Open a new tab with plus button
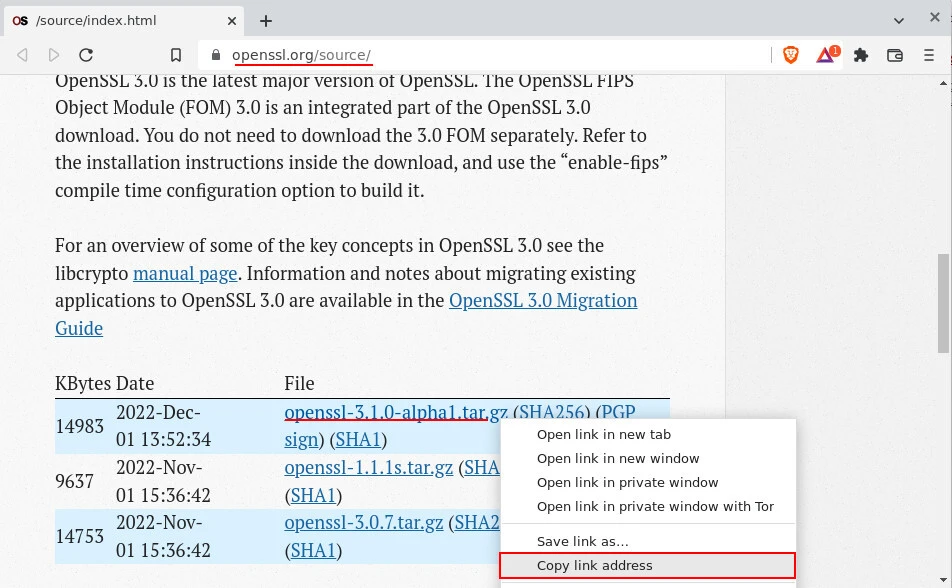The image size is (952, 588). [266, 21]
